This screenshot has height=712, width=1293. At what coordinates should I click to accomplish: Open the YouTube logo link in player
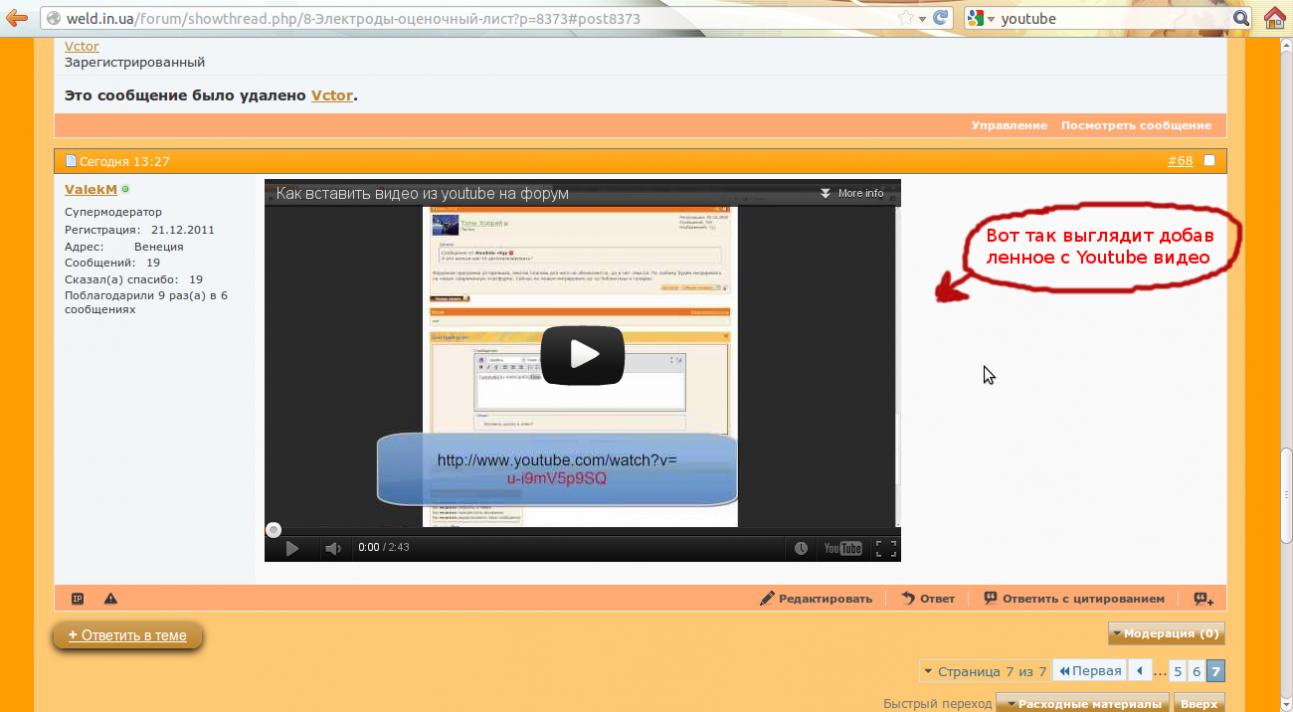tap(842, 548)
